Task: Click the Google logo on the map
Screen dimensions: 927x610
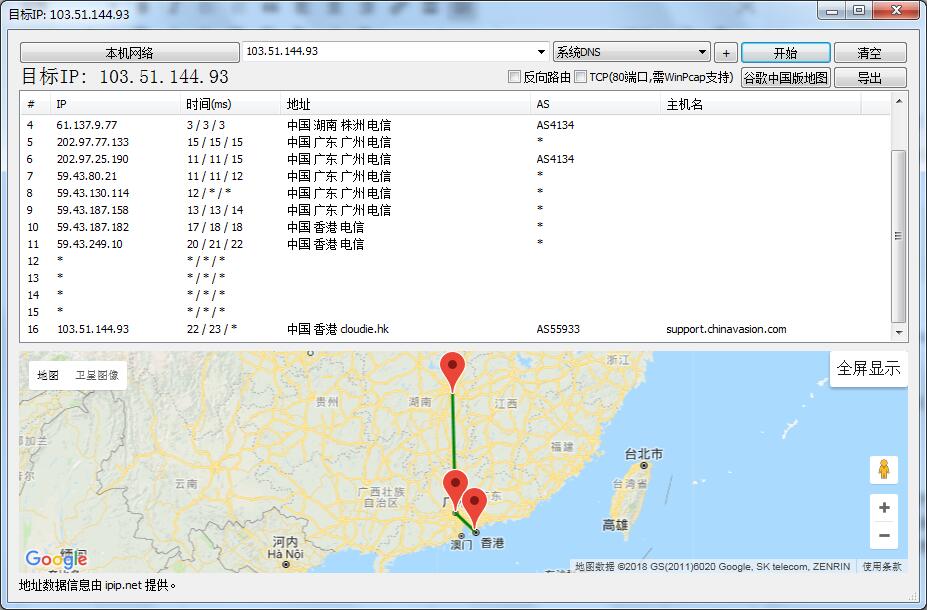Action: pyautogui.click(x=56, y=559)
